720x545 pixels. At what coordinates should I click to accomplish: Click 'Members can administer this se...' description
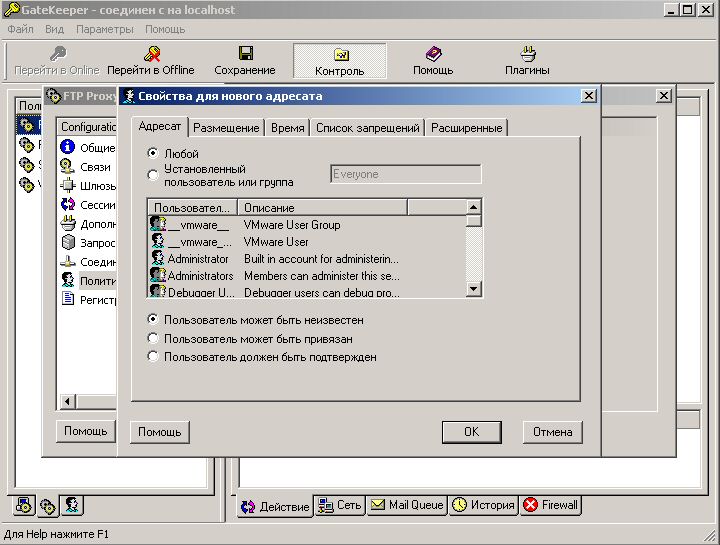[322, 276]
